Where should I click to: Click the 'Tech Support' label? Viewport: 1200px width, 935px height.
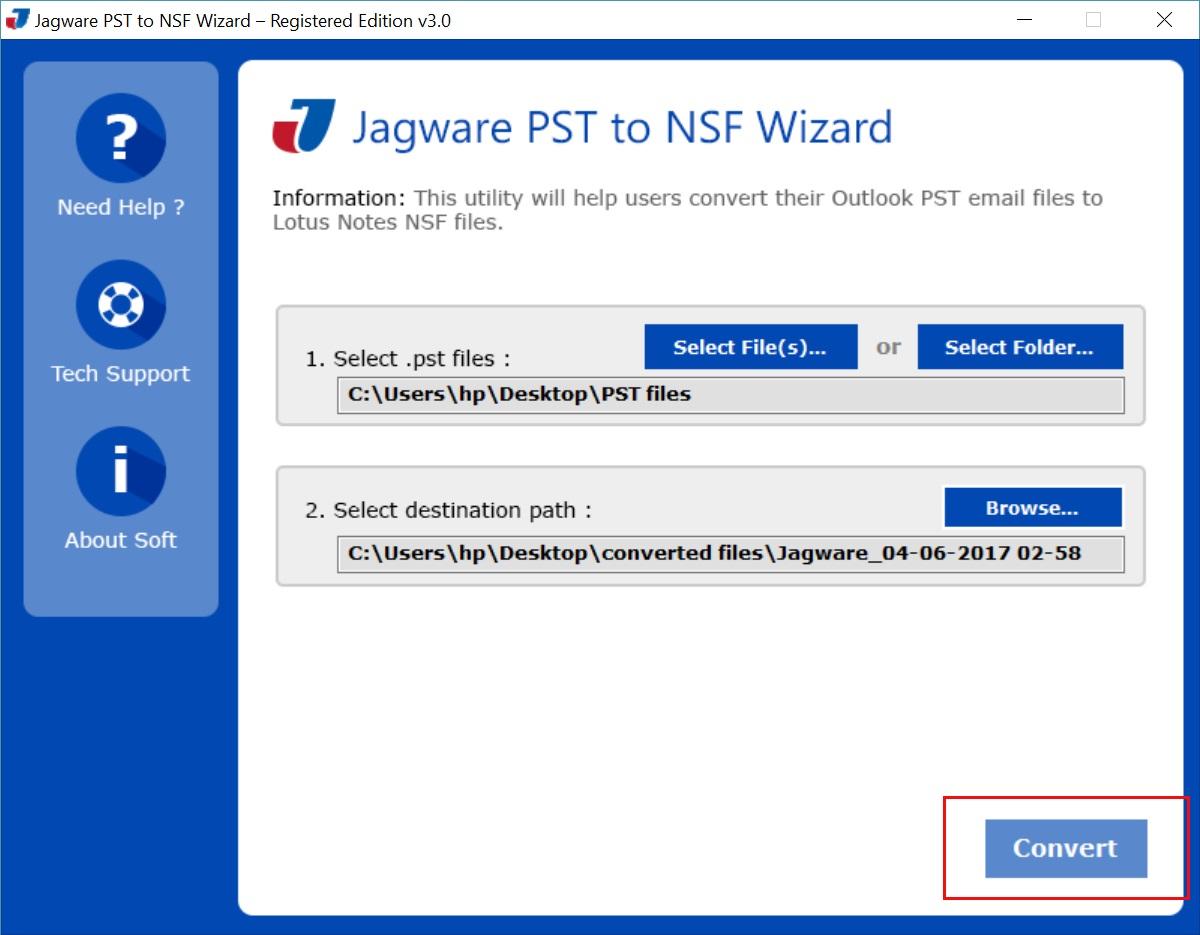tap(121, 374)
